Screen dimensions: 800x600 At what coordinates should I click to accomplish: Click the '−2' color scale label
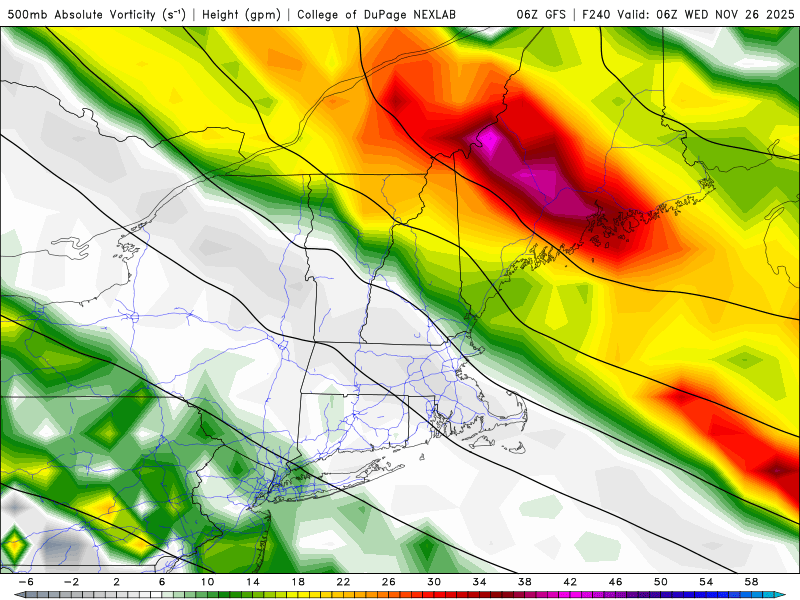(x=71, y=582)
